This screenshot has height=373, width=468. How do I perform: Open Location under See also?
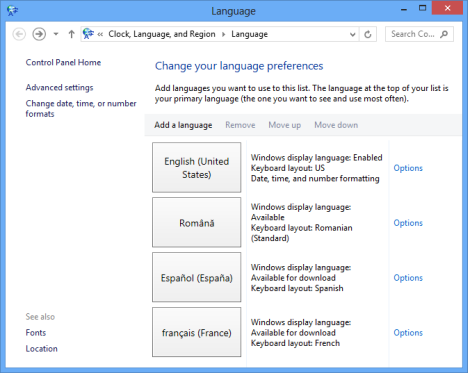point(42,348)
